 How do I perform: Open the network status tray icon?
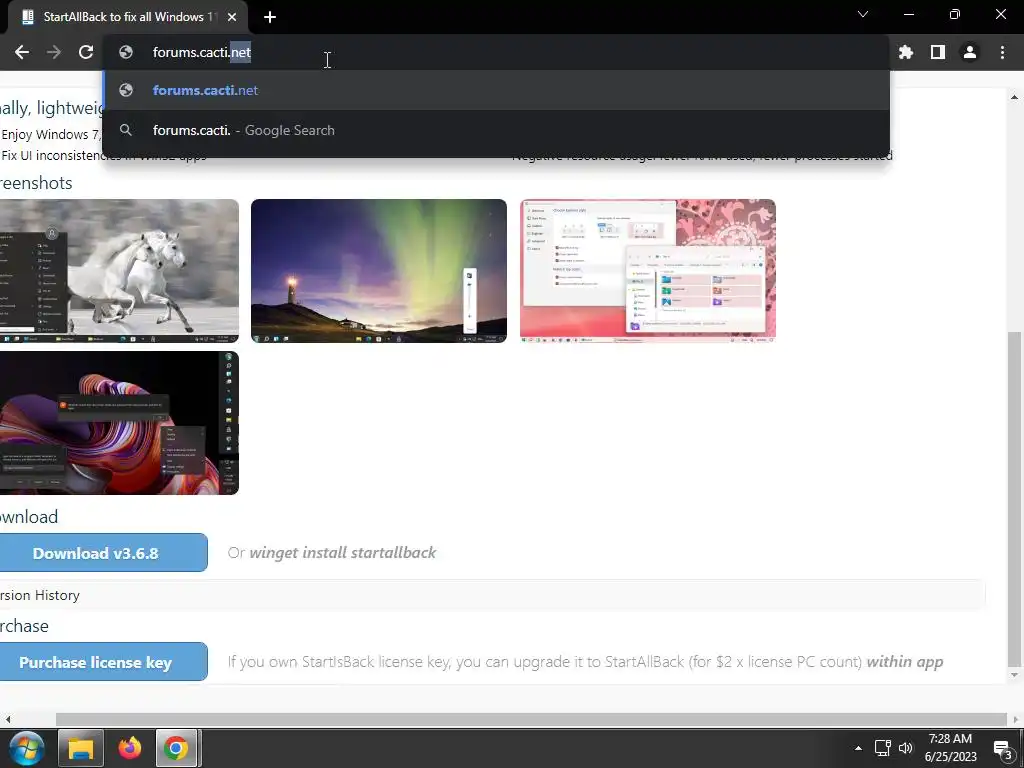point(882,748)
